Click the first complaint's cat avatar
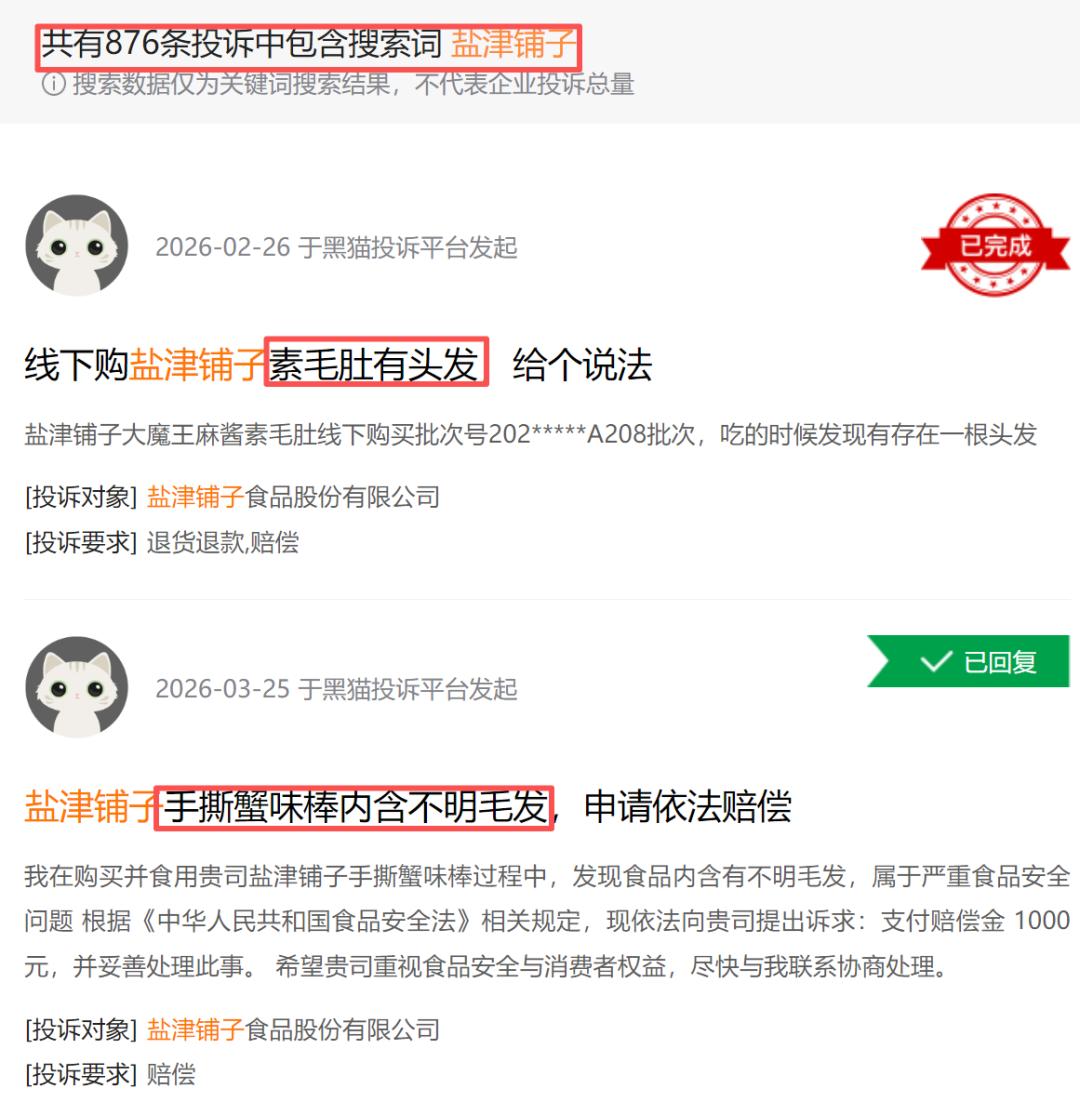The image size is (1080, 1102). point(77,245)
